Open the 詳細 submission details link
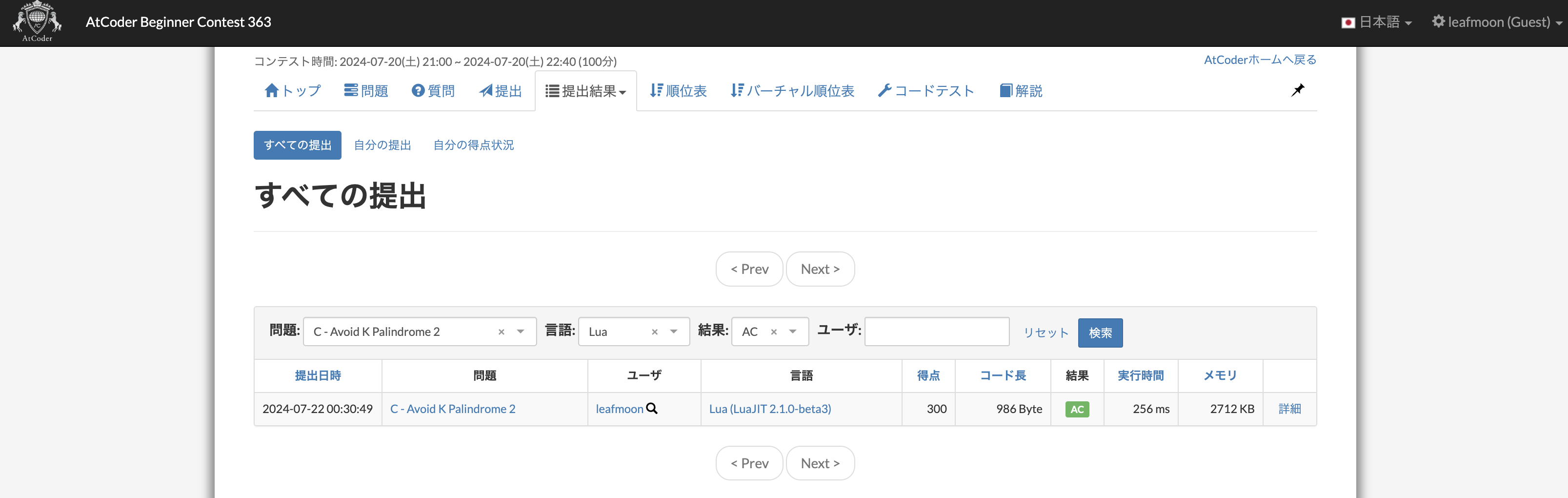Screen dimensions: 1568x498 (x=1290, y=409)
